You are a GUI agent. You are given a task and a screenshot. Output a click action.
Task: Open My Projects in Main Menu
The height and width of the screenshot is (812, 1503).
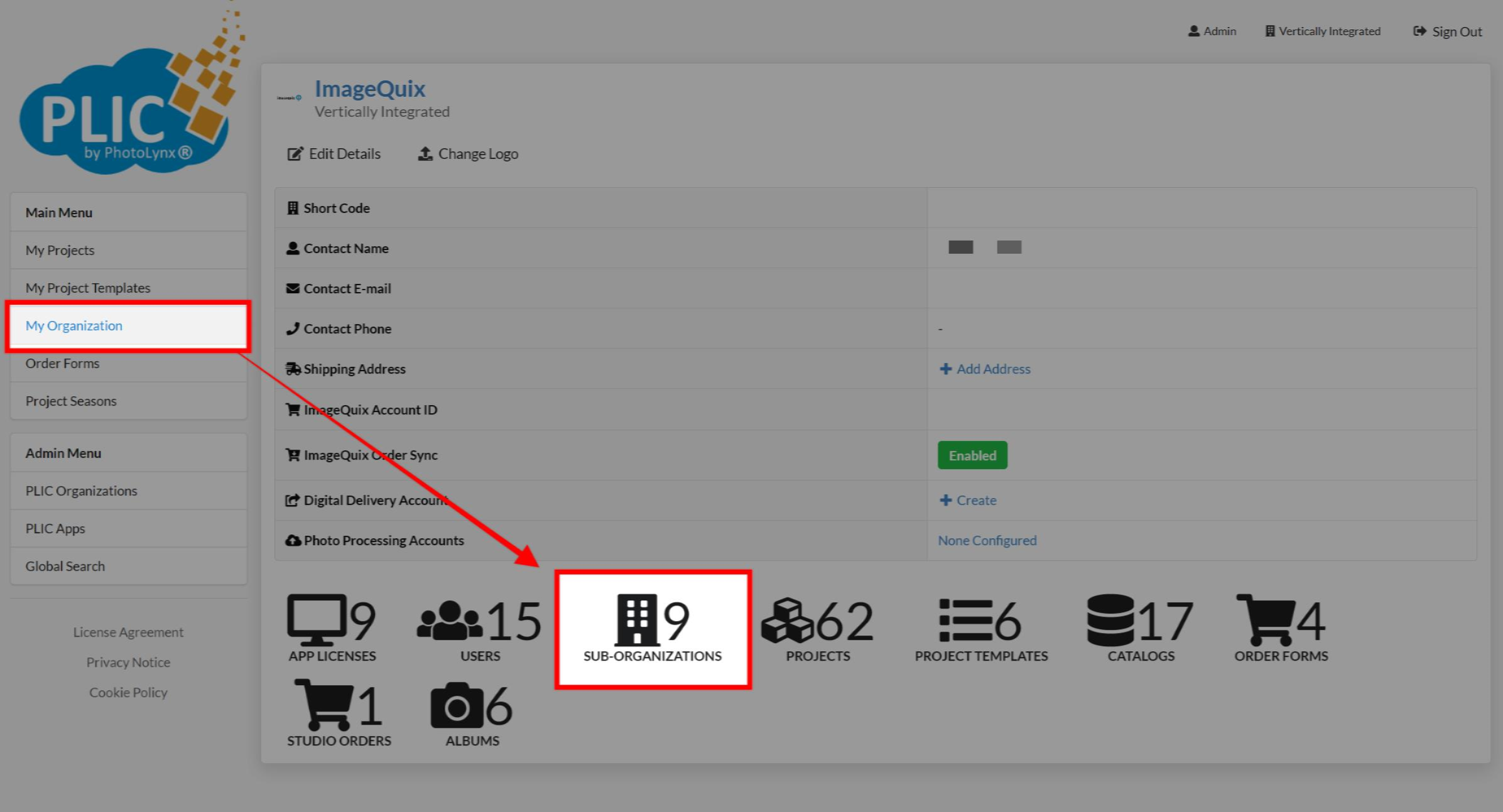(129, 250)
